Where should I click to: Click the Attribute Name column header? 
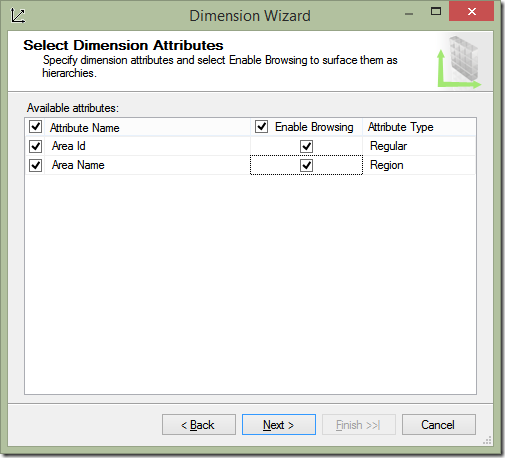pyautogui.click(x=85, y=128)
